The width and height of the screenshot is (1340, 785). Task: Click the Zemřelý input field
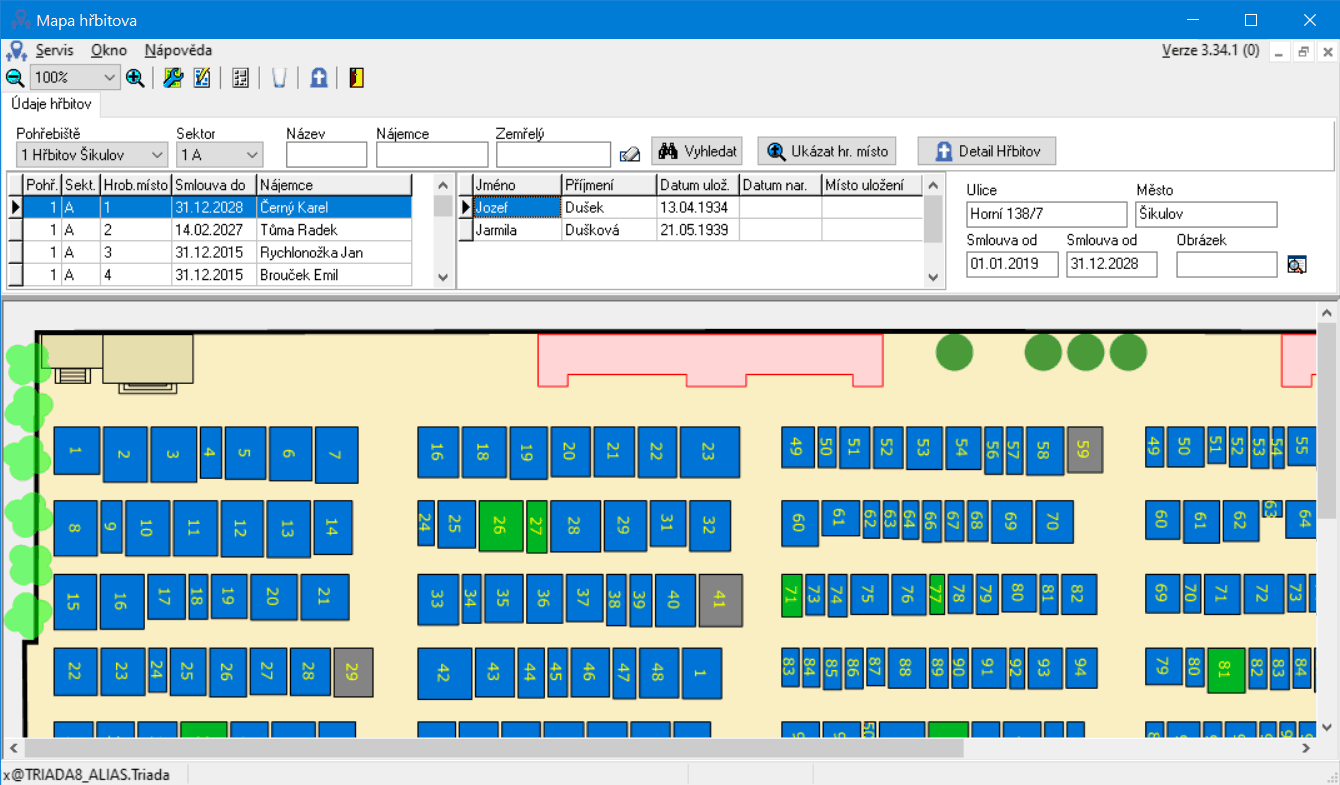553,155
